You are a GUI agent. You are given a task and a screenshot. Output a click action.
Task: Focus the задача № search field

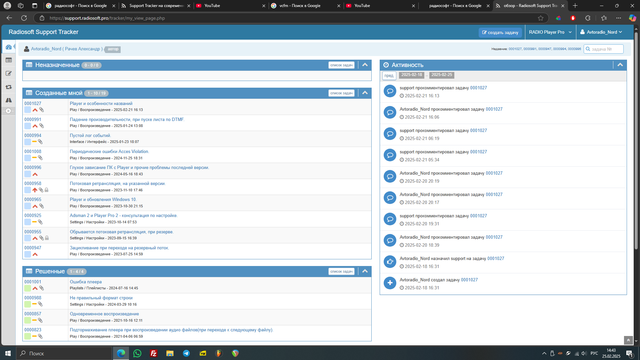604,49
